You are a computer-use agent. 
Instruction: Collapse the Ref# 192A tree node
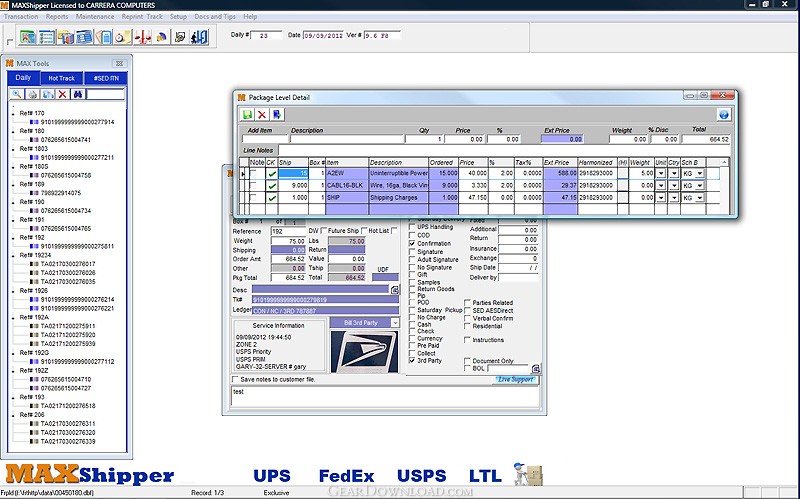coord(13,317)
